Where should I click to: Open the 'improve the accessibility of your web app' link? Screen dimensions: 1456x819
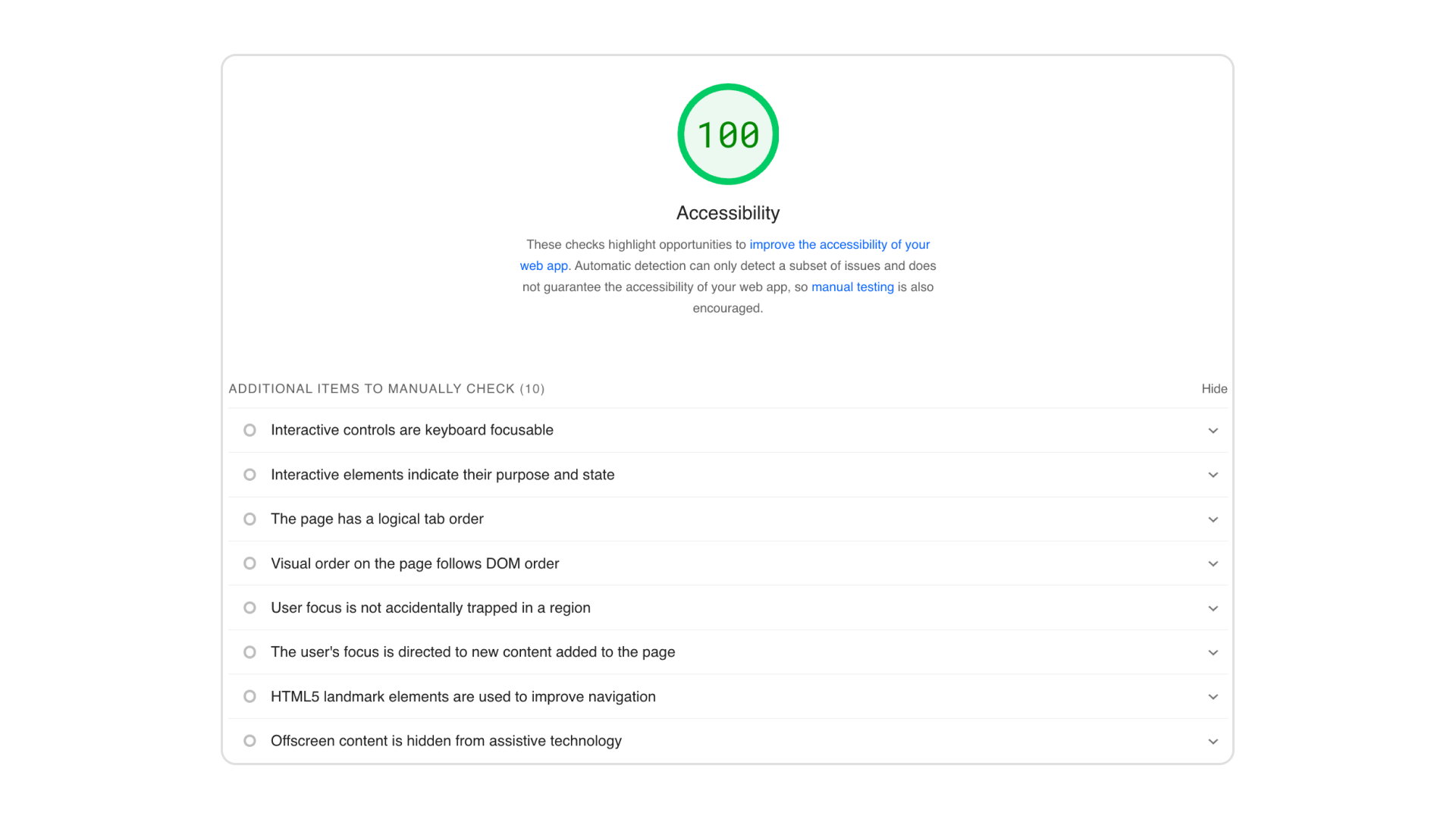[839, 244]
